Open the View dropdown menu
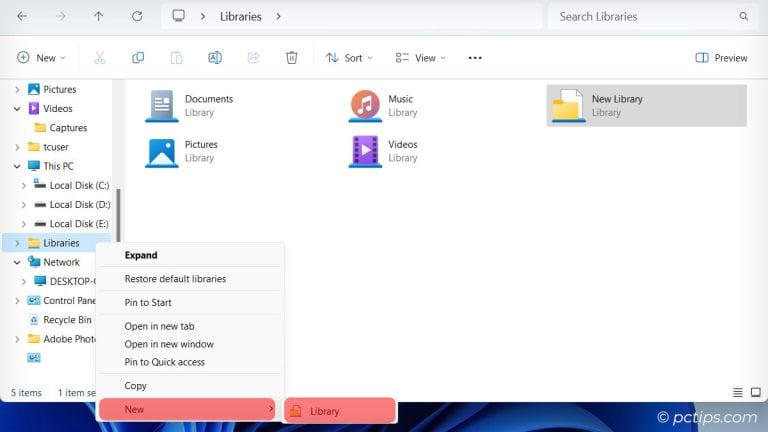 tap(420, 58)
